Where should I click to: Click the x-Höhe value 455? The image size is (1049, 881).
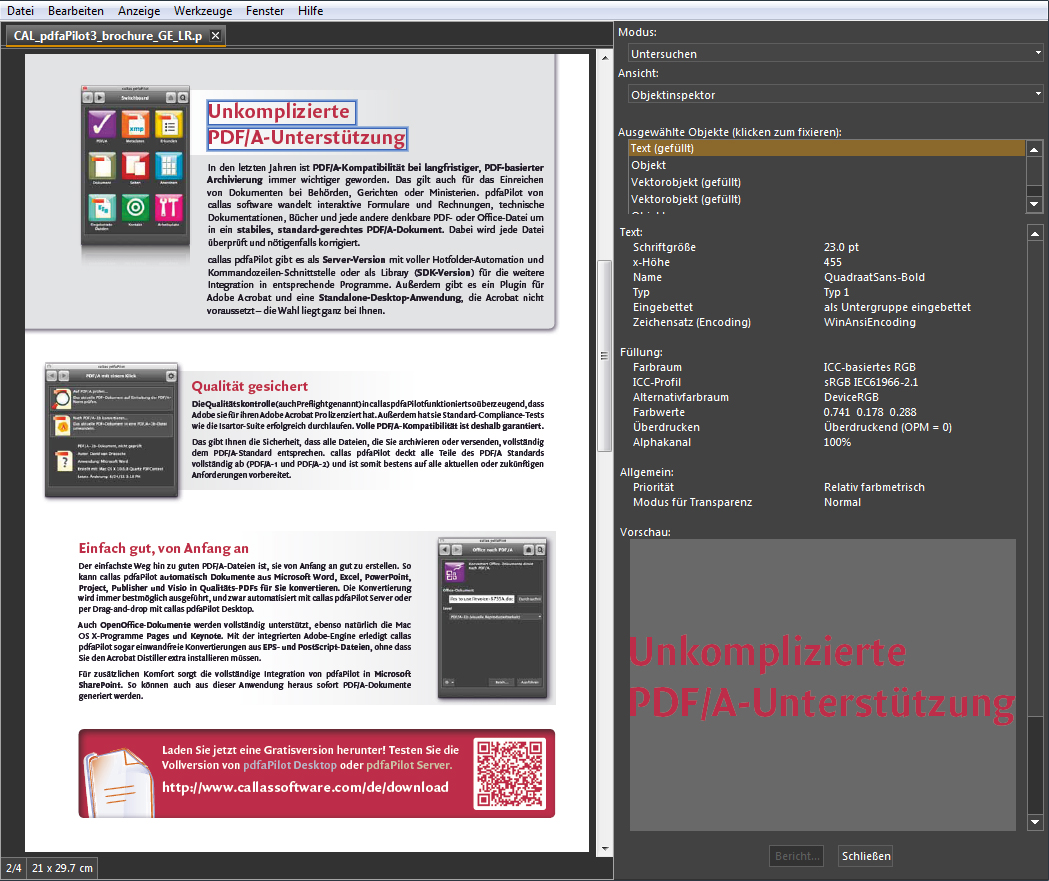[832, 262]
